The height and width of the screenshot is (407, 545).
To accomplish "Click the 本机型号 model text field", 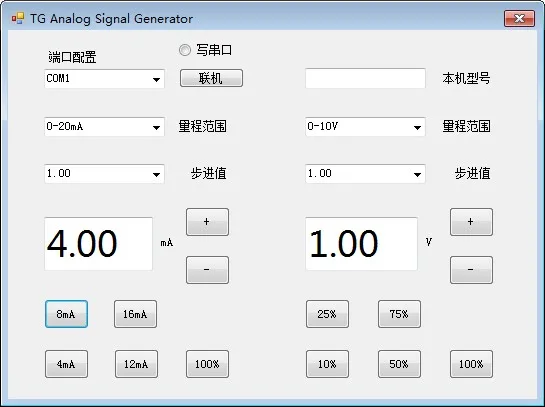I will point(365,78).
